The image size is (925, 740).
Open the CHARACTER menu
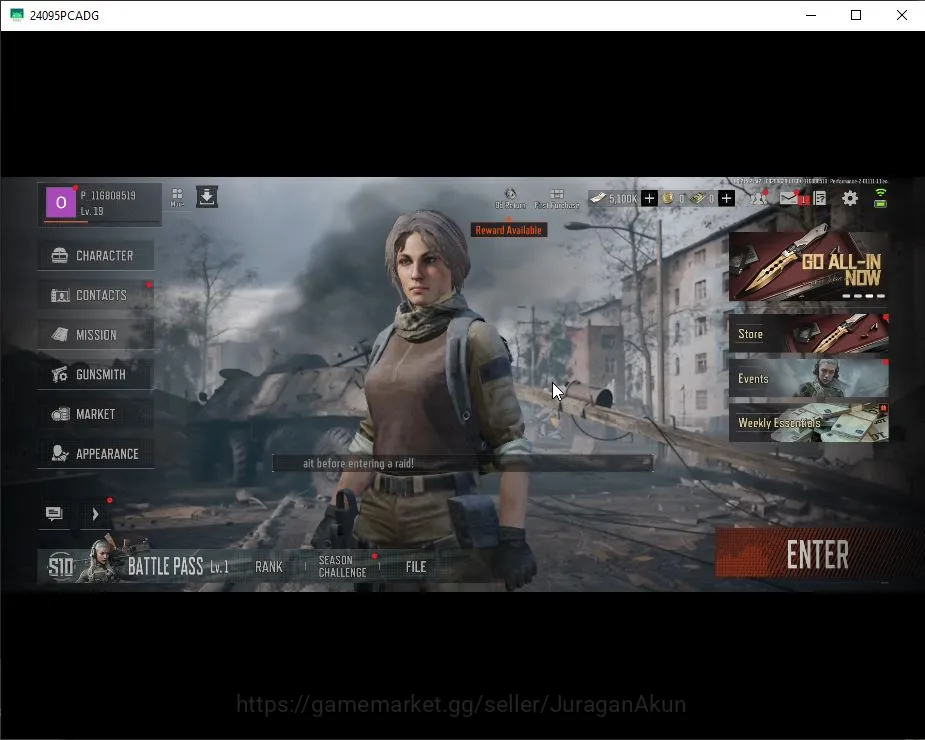(96, 256)
